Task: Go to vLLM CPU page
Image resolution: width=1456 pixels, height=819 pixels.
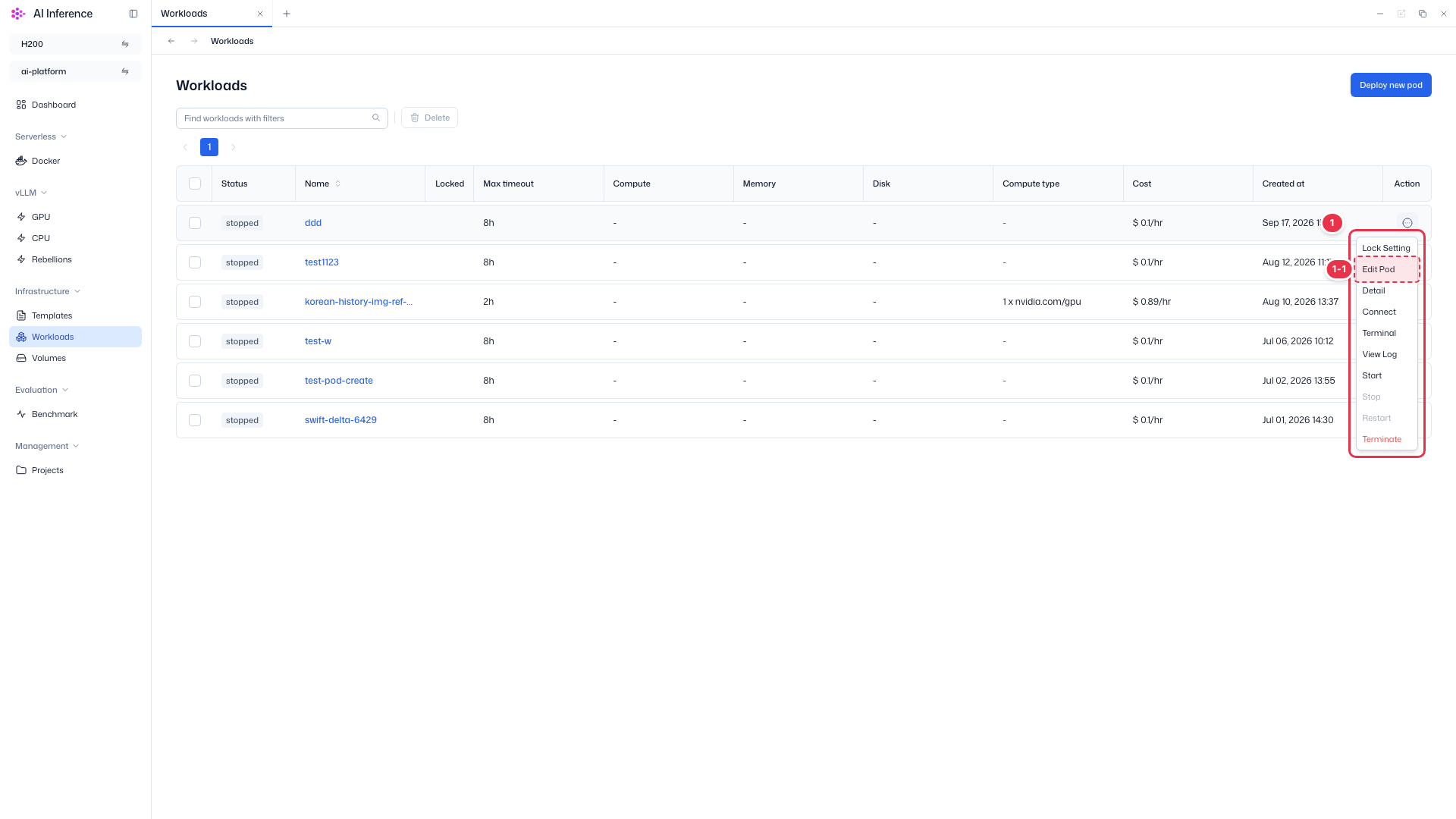Action: [75, 238]
